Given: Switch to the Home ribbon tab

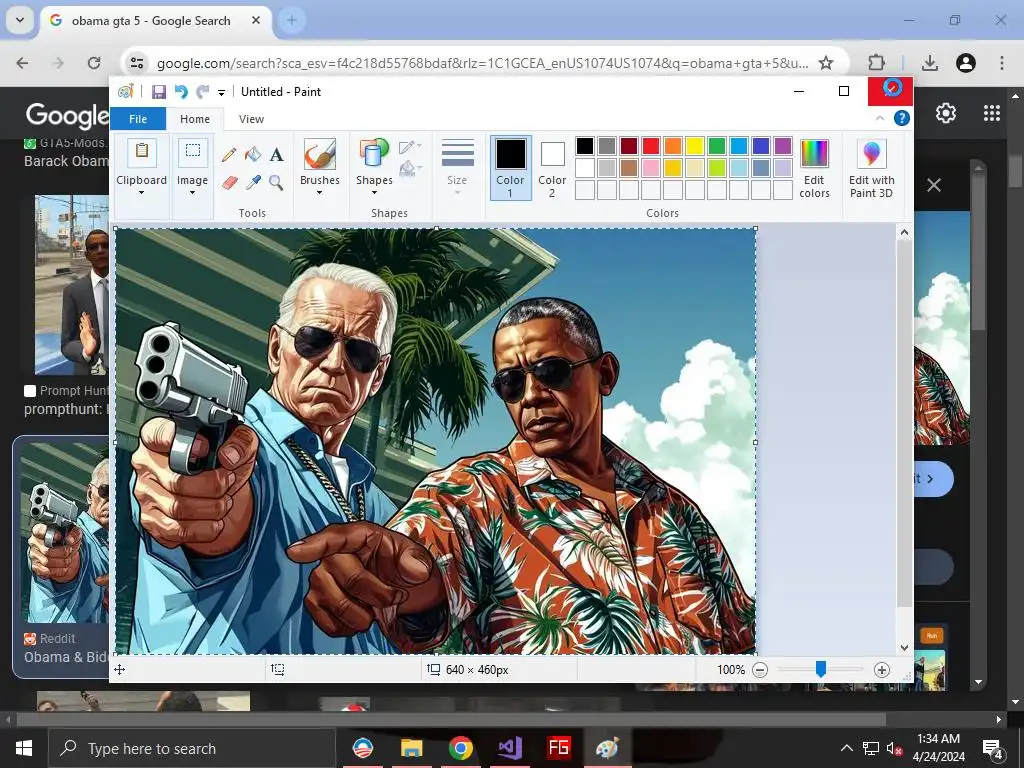Looking at the screenshot, I should click(195, 119).
